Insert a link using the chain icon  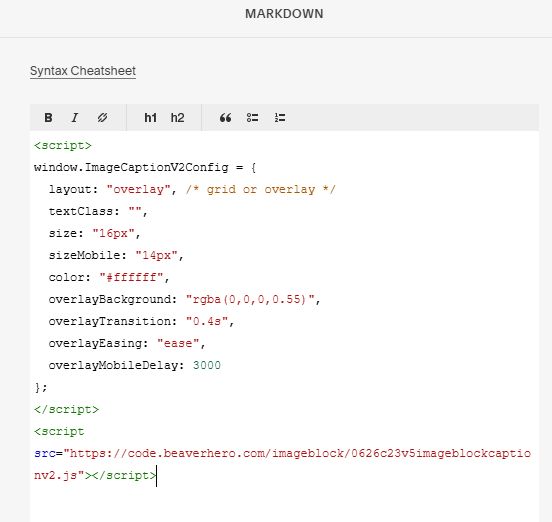102,118
